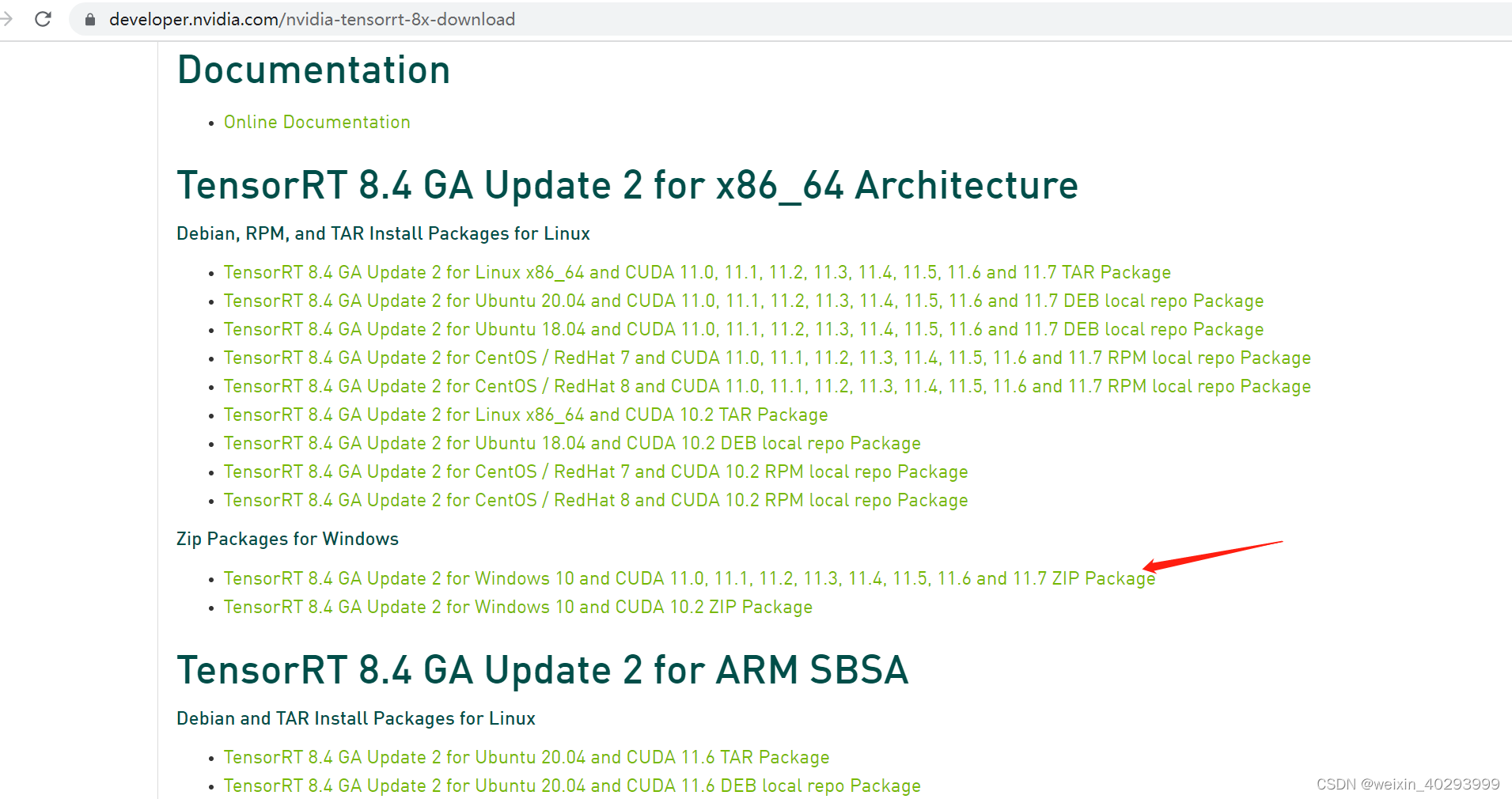This screenshot has width=1512, height=799.
Task: Open Linux x86_64 CUDA 10.2 TAR Package link
Action: click(x=525, y=415)
